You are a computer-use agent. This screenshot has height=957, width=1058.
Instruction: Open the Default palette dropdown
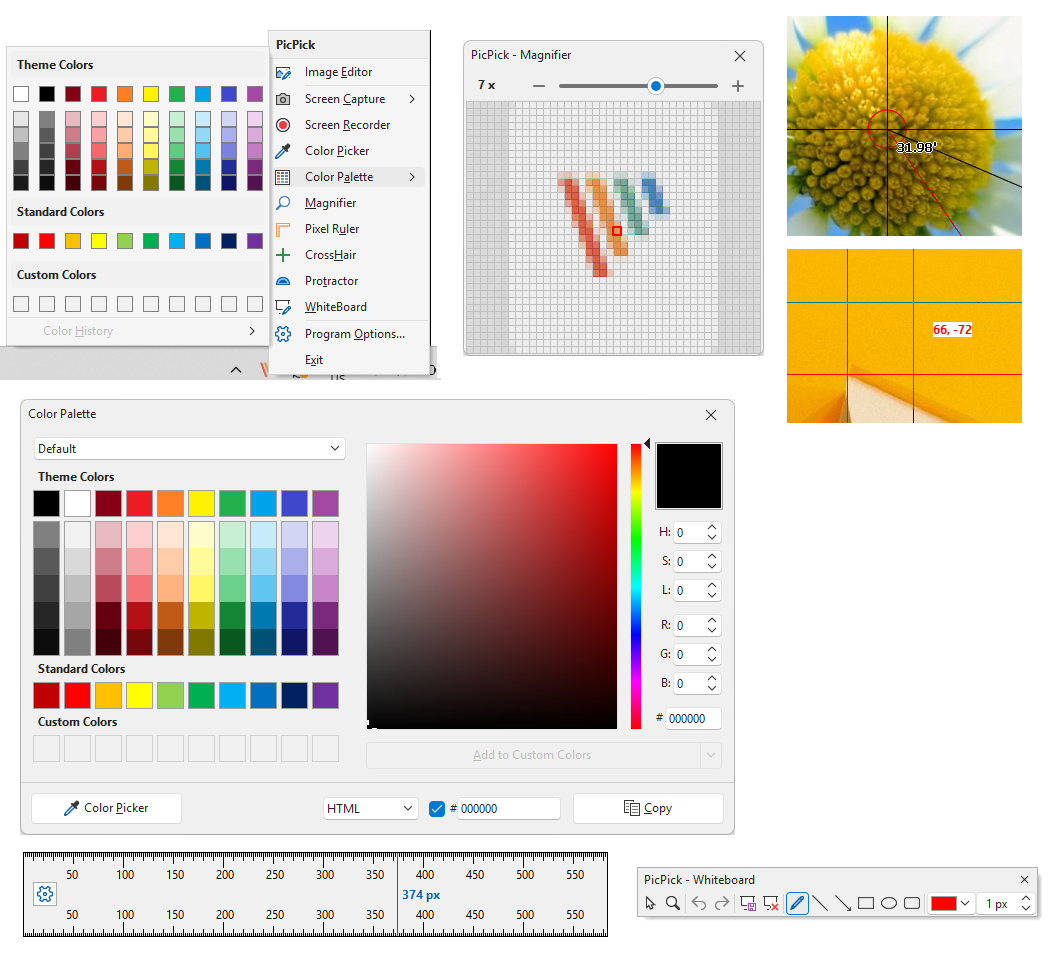coord(190,449)
